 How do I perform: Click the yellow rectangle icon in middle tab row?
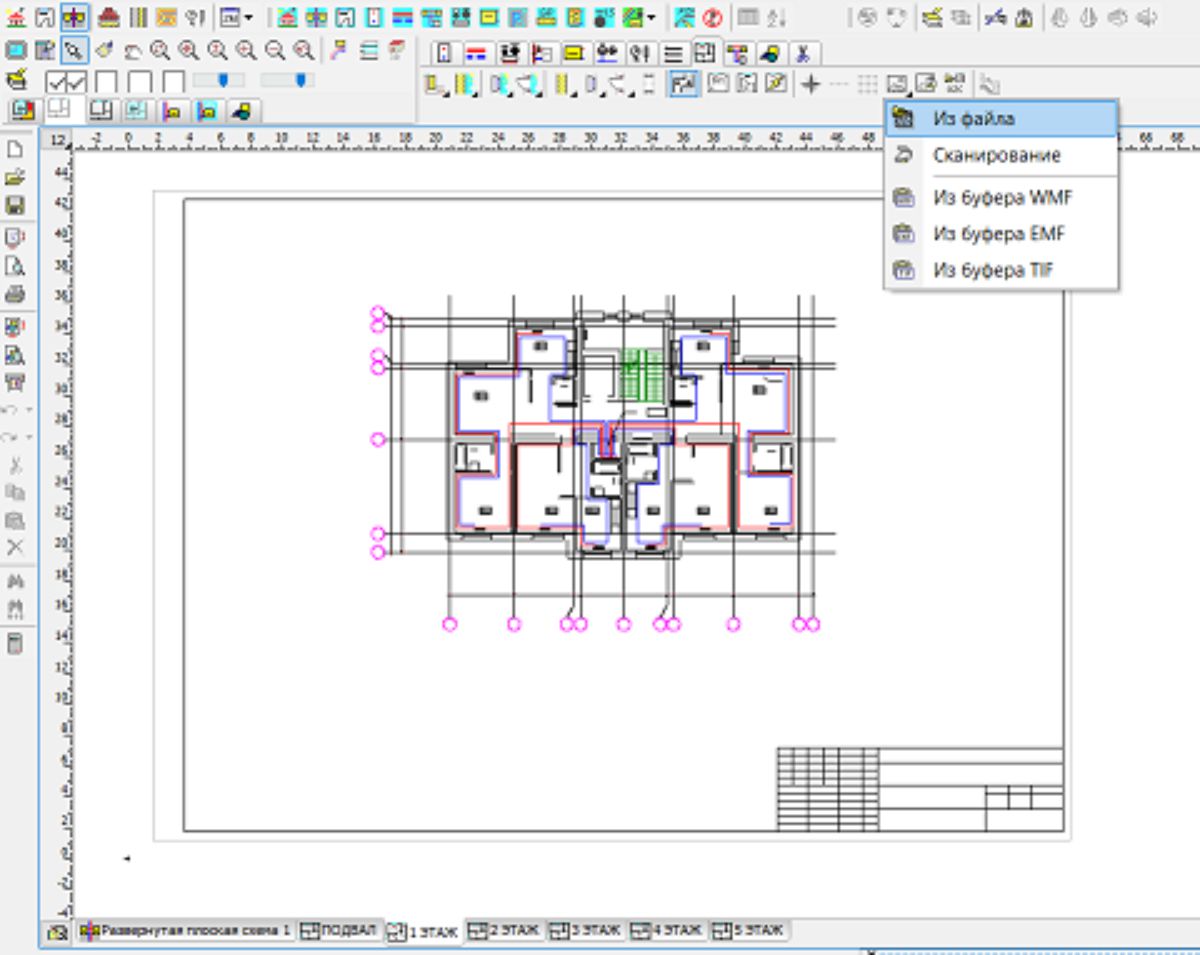(x=573, y=52)
